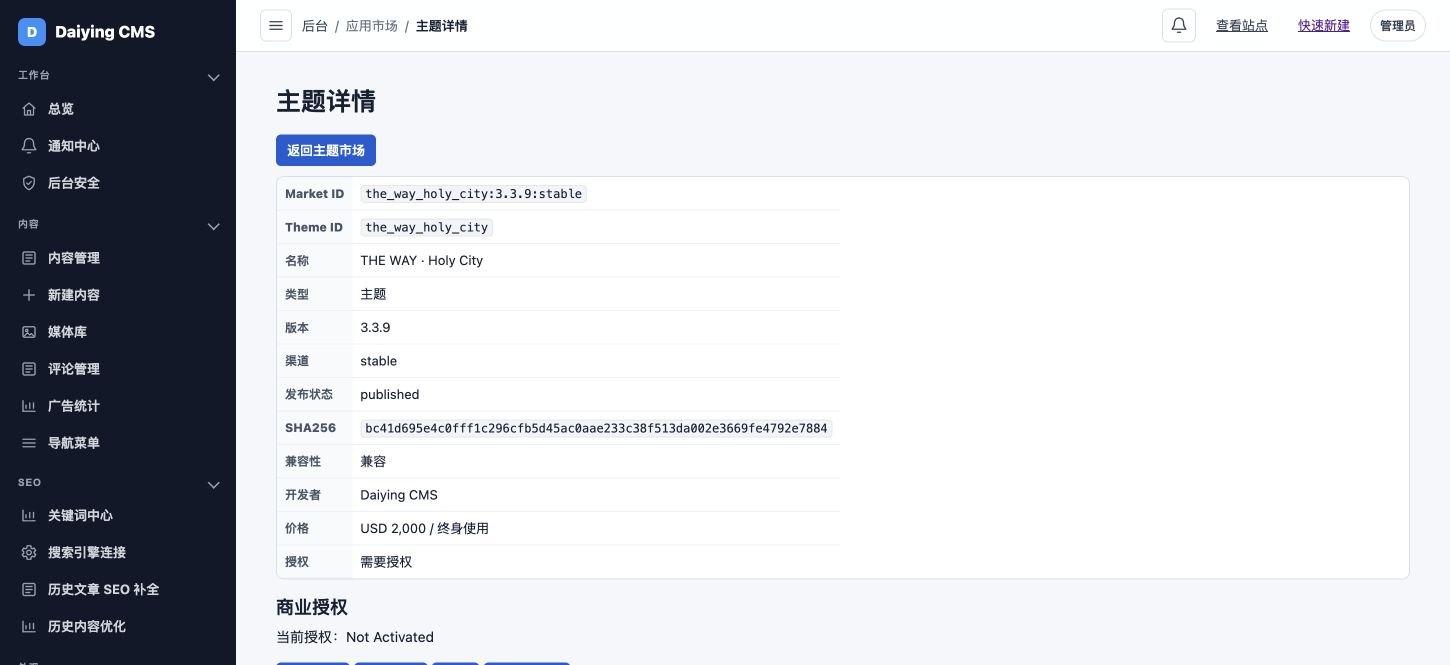This screenshot has width=1450, height=665.
Task: Click the 主题详情 page heading
Action: pos(326,102)
